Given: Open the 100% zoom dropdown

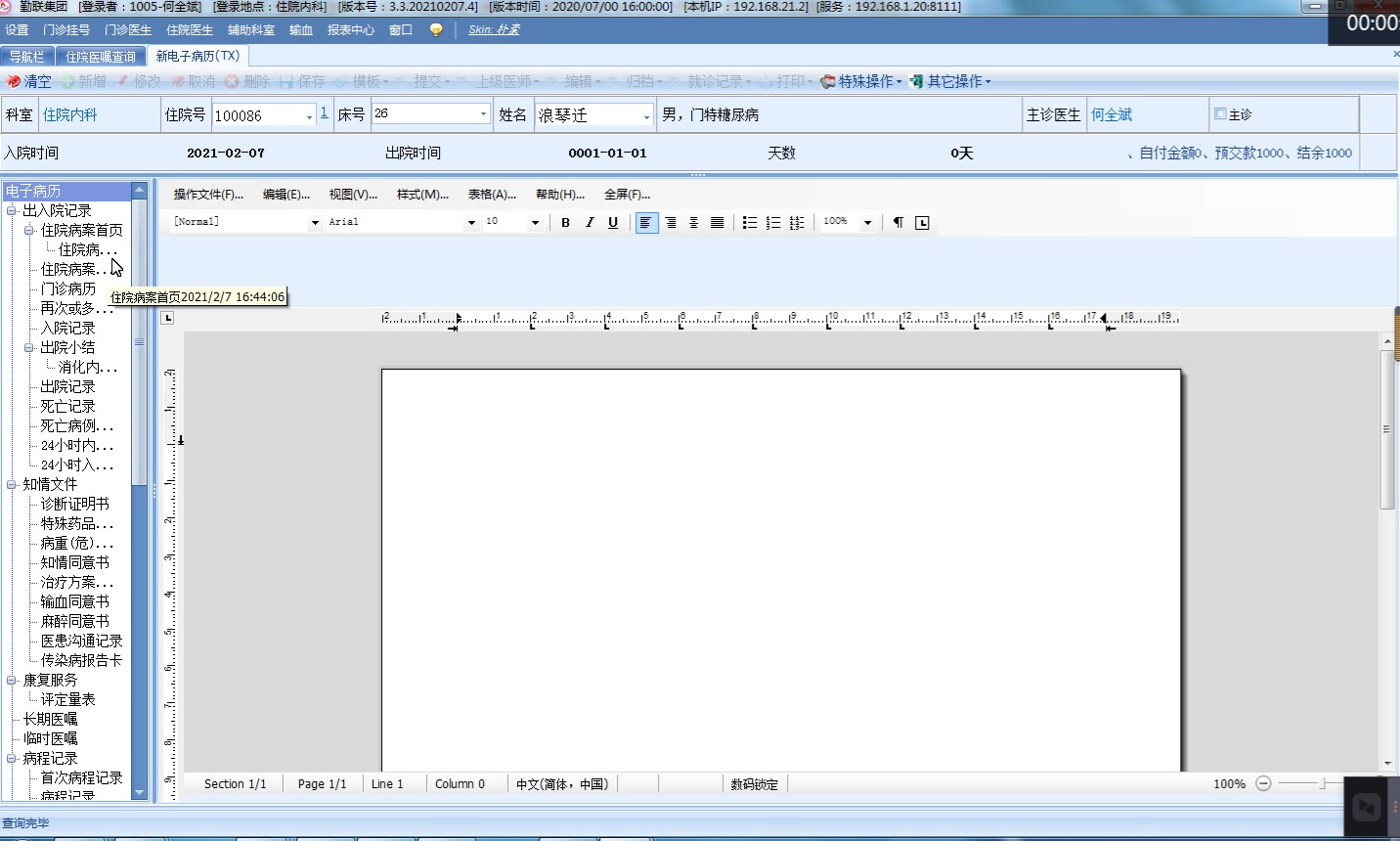Looking at the screenshot, I should point(867,223).
